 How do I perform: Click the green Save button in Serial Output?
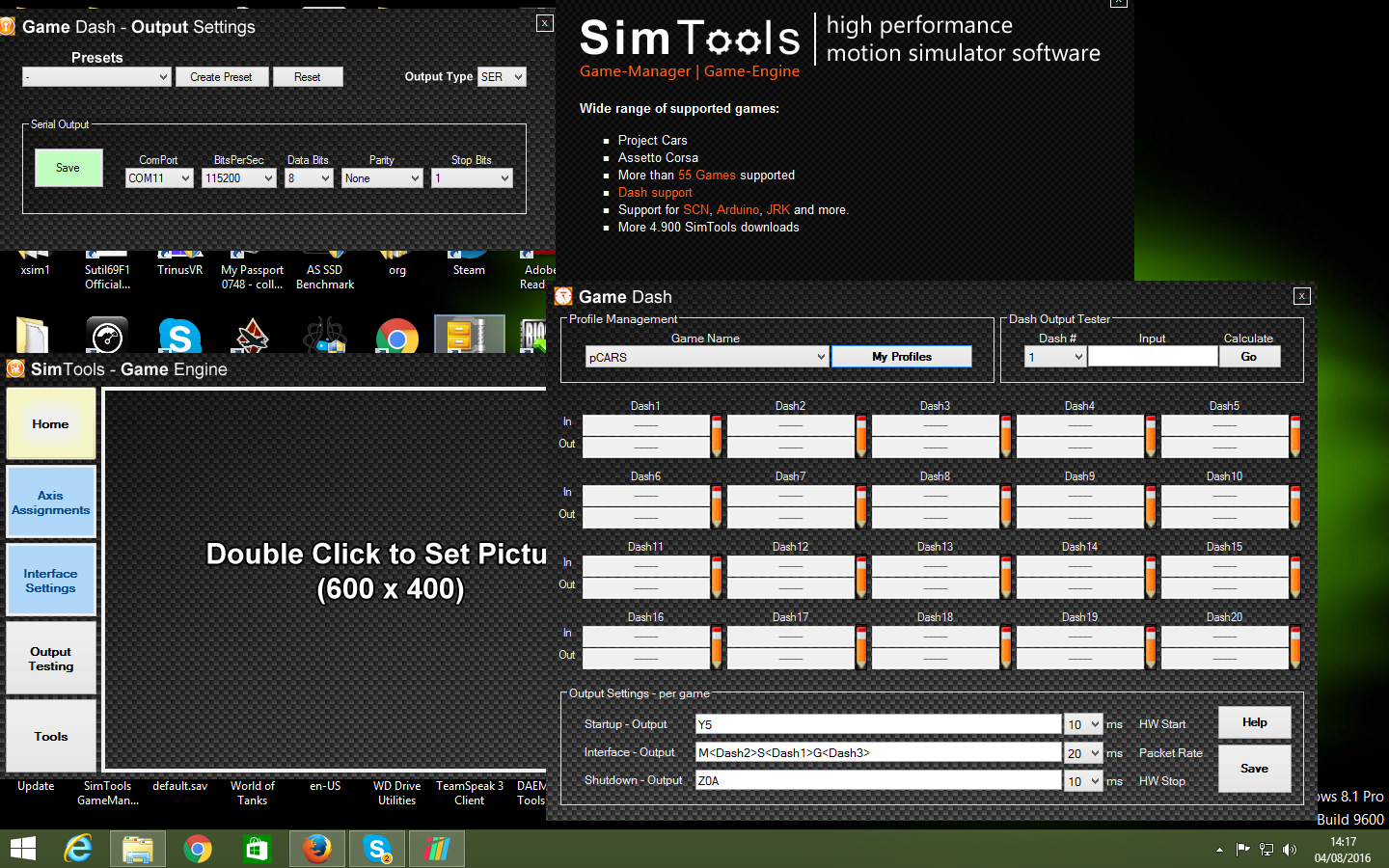(x=68, y=168)
